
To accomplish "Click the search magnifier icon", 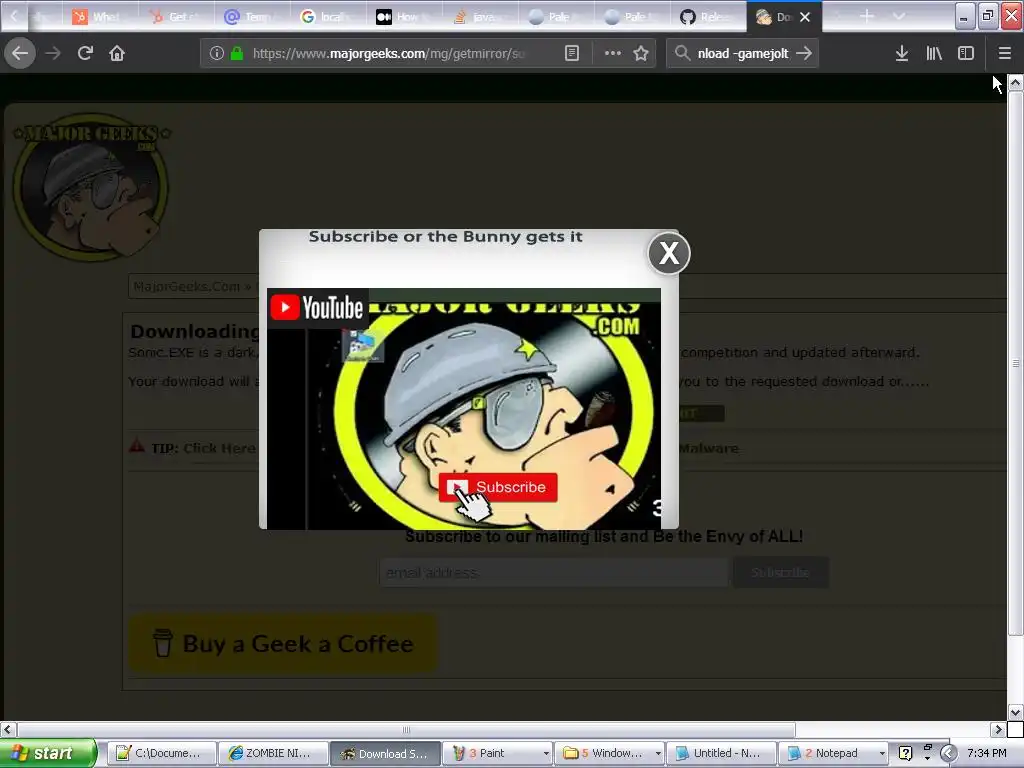I will (682, 54).
